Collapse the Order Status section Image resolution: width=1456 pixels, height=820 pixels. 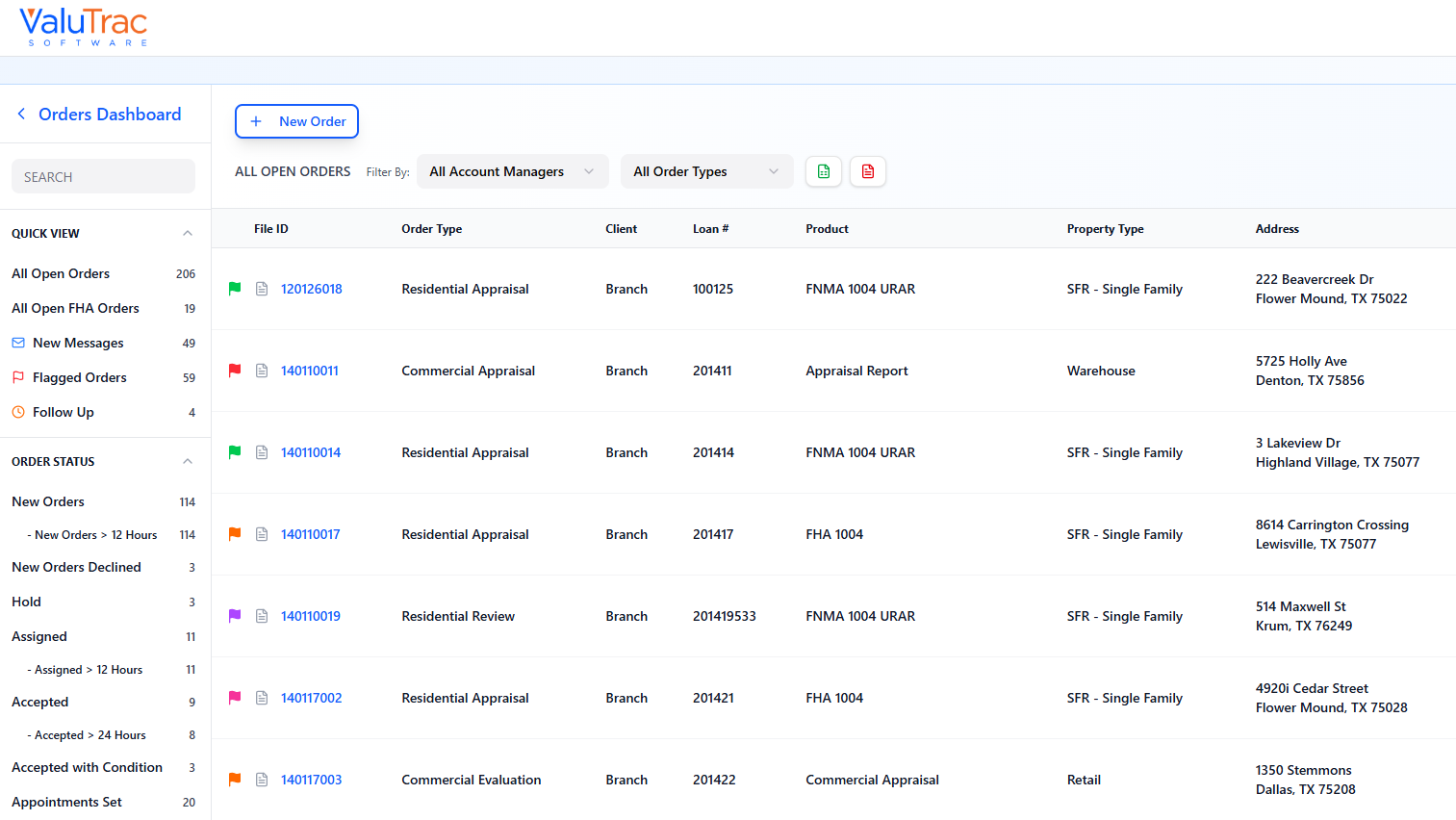pyautogui.click(x=188, y=460)
